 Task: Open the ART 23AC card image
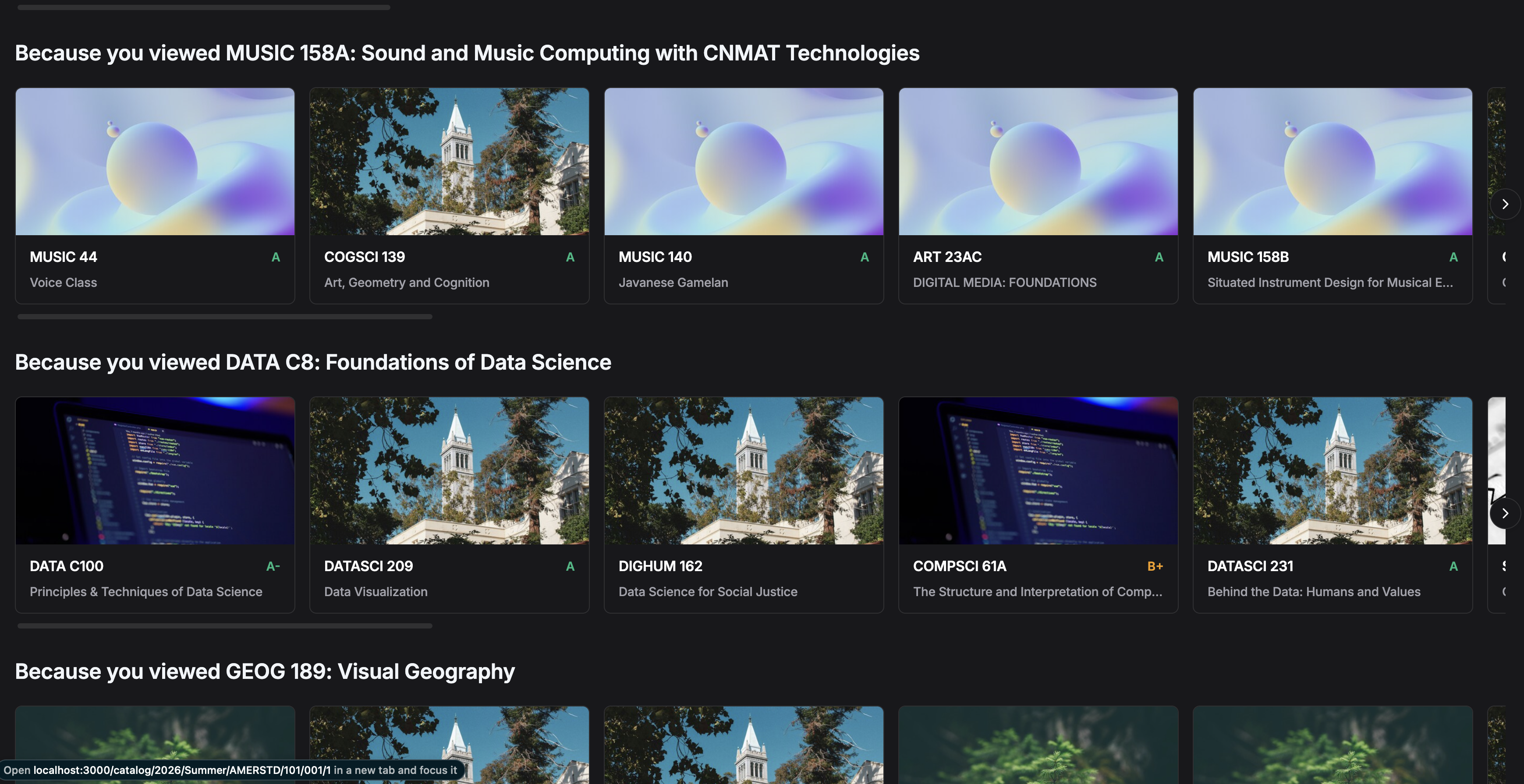pyautogui.click(x=1038, y=162)
